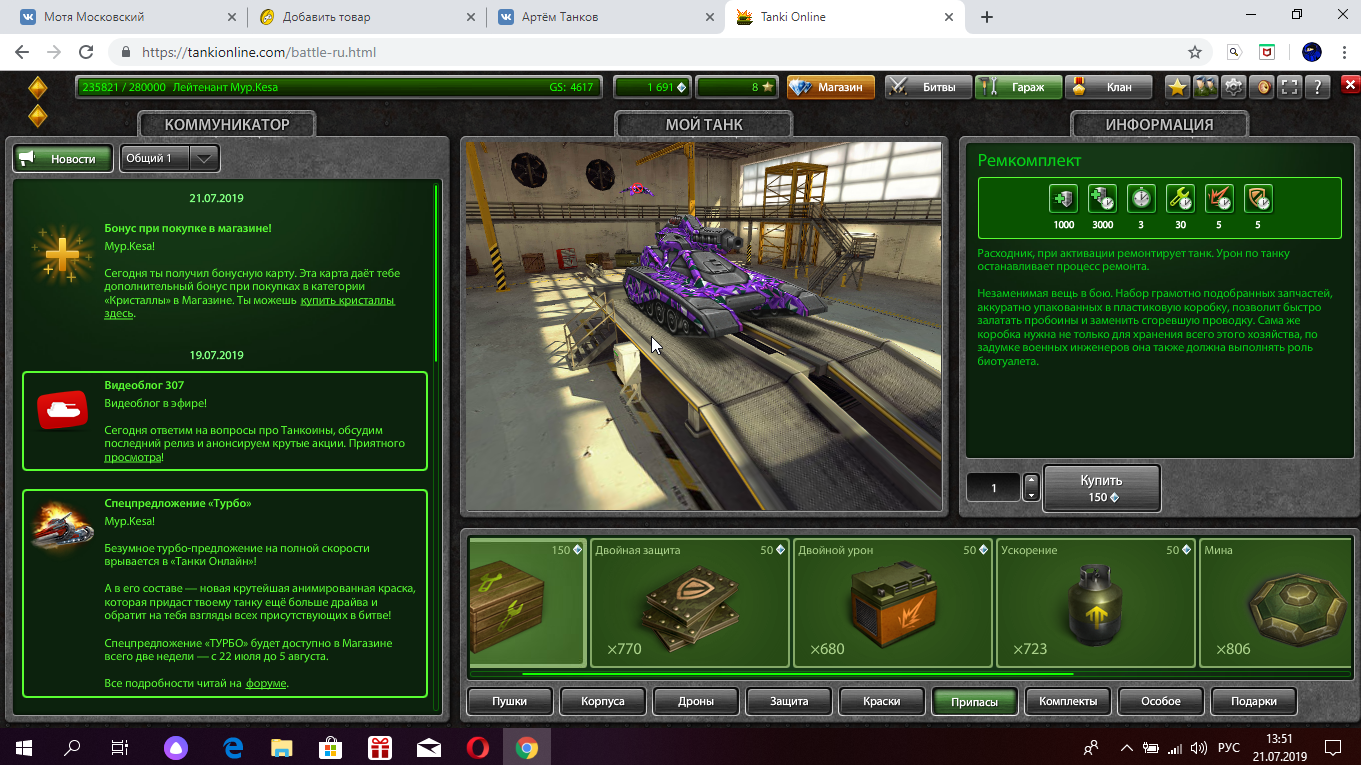Screen dimensions: 1361x765
Task: Click the YouTube Видеоблог 307 icon
Action: (x=62, y=410)
